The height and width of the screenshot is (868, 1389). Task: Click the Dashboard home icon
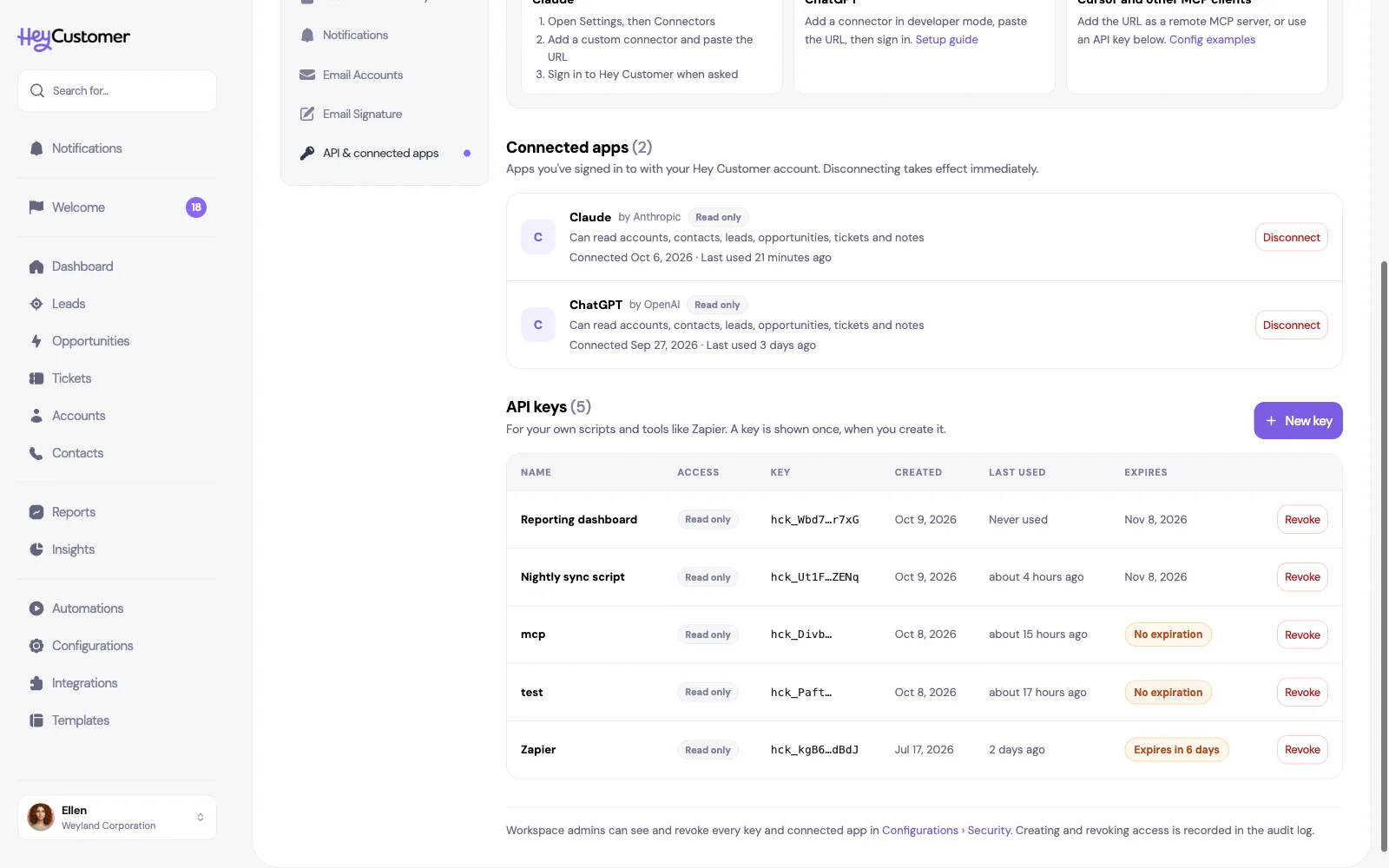point(36,266)
